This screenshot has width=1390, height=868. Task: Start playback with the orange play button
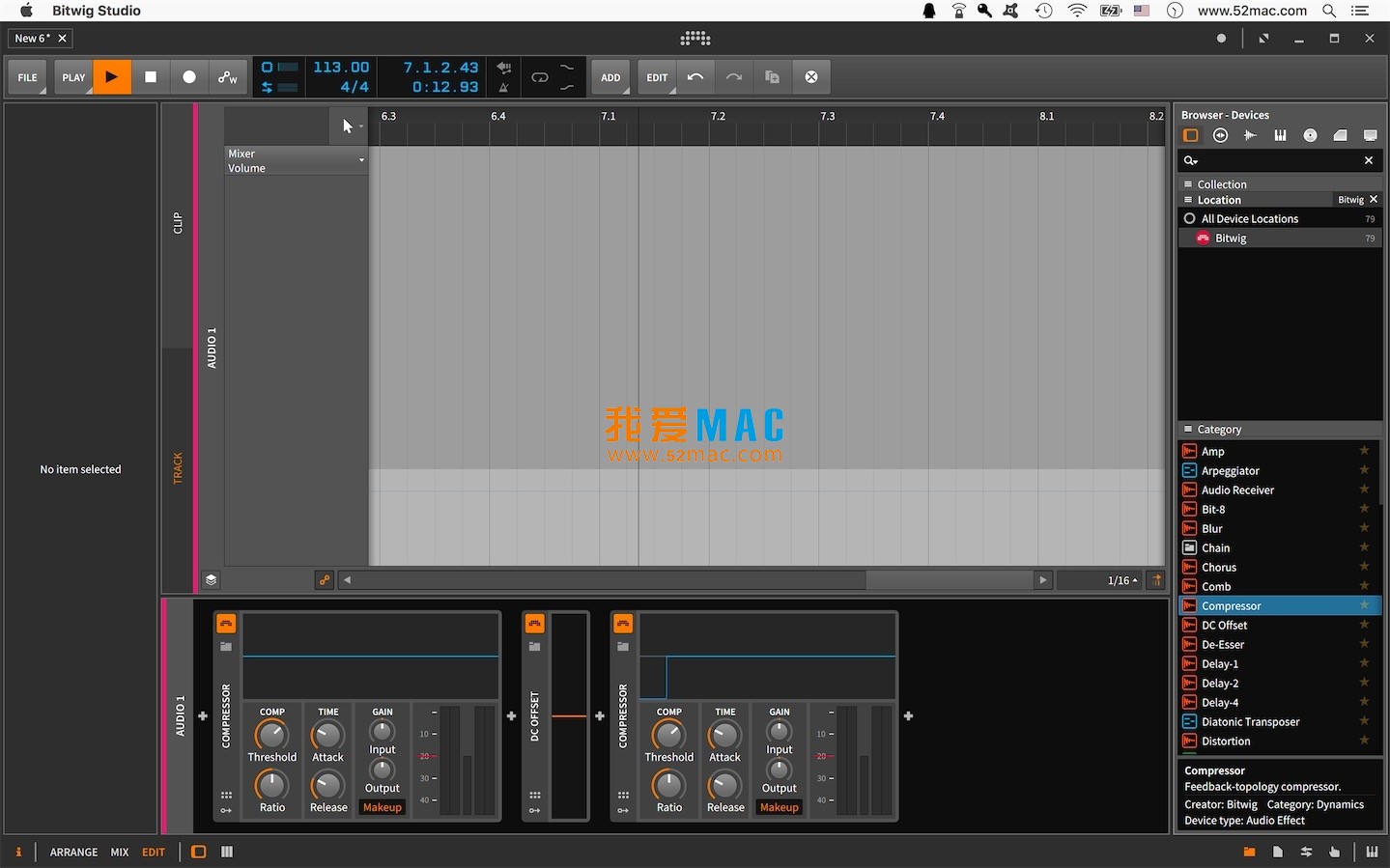coord(112,77)
